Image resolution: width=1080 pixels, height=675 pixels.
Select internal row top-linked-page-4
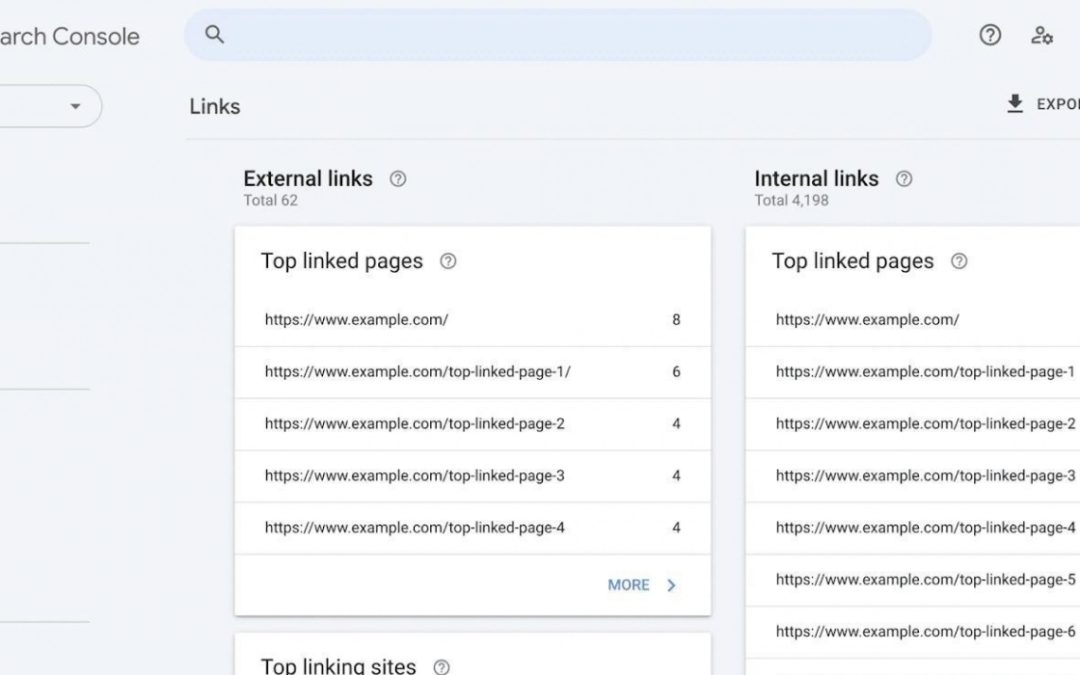click(913, 528)
